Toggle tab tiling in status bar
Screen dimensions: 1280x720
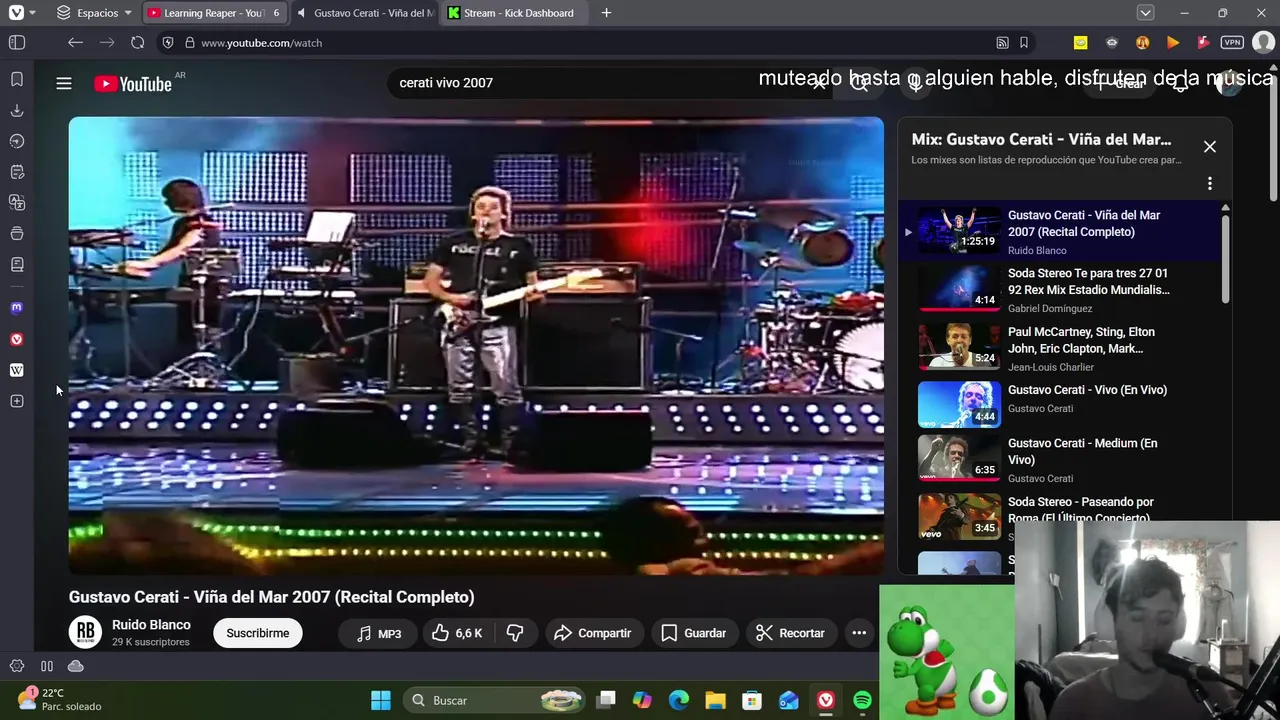click(47, 666)
